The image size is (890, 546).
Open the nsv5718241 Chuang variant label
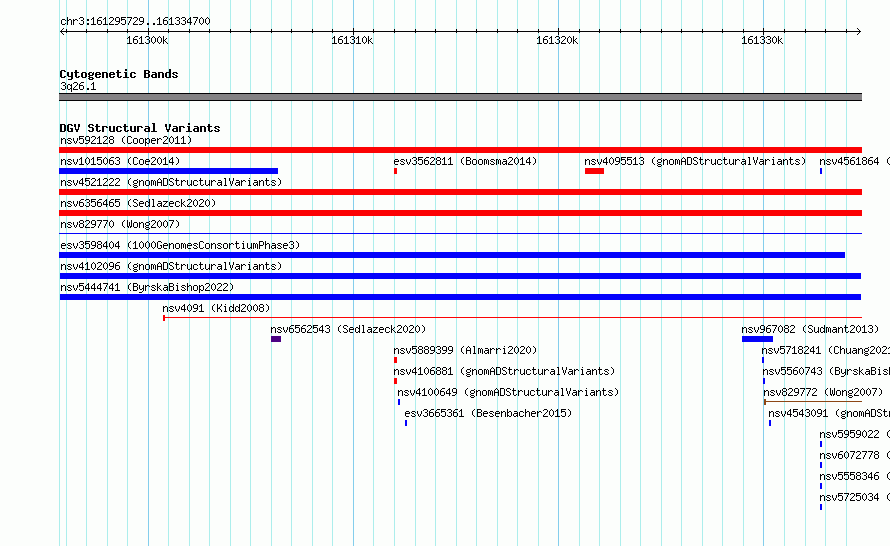click(825, 350)
